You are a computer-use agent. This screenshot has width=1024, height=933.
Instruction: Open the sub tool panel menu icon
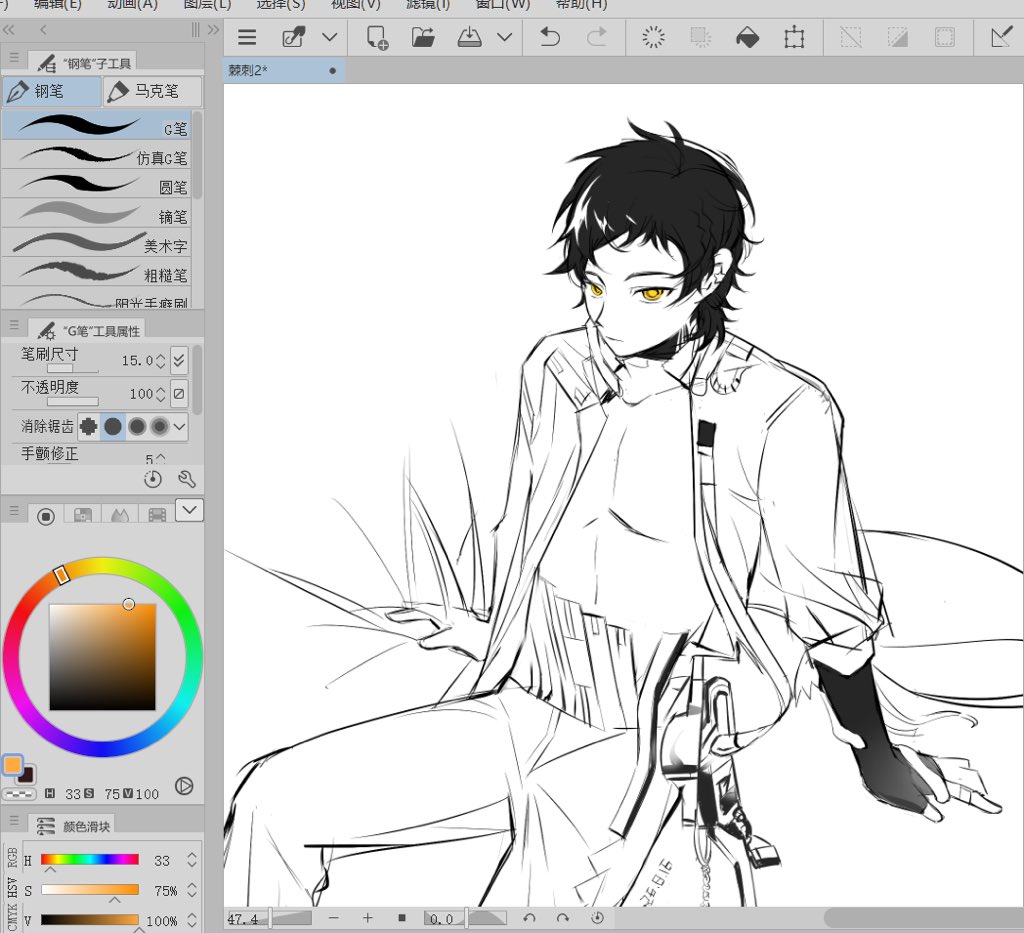[14, 57]
